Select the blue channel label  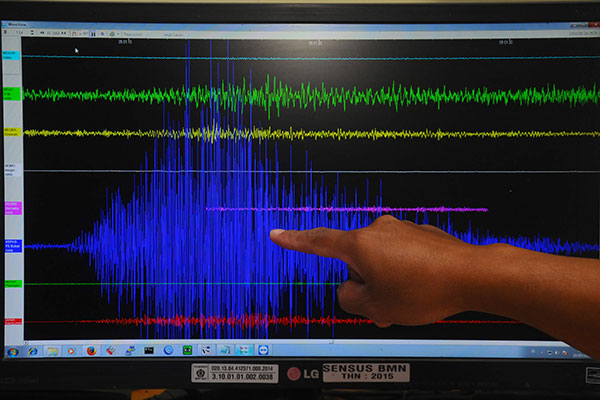pos(11,246)
